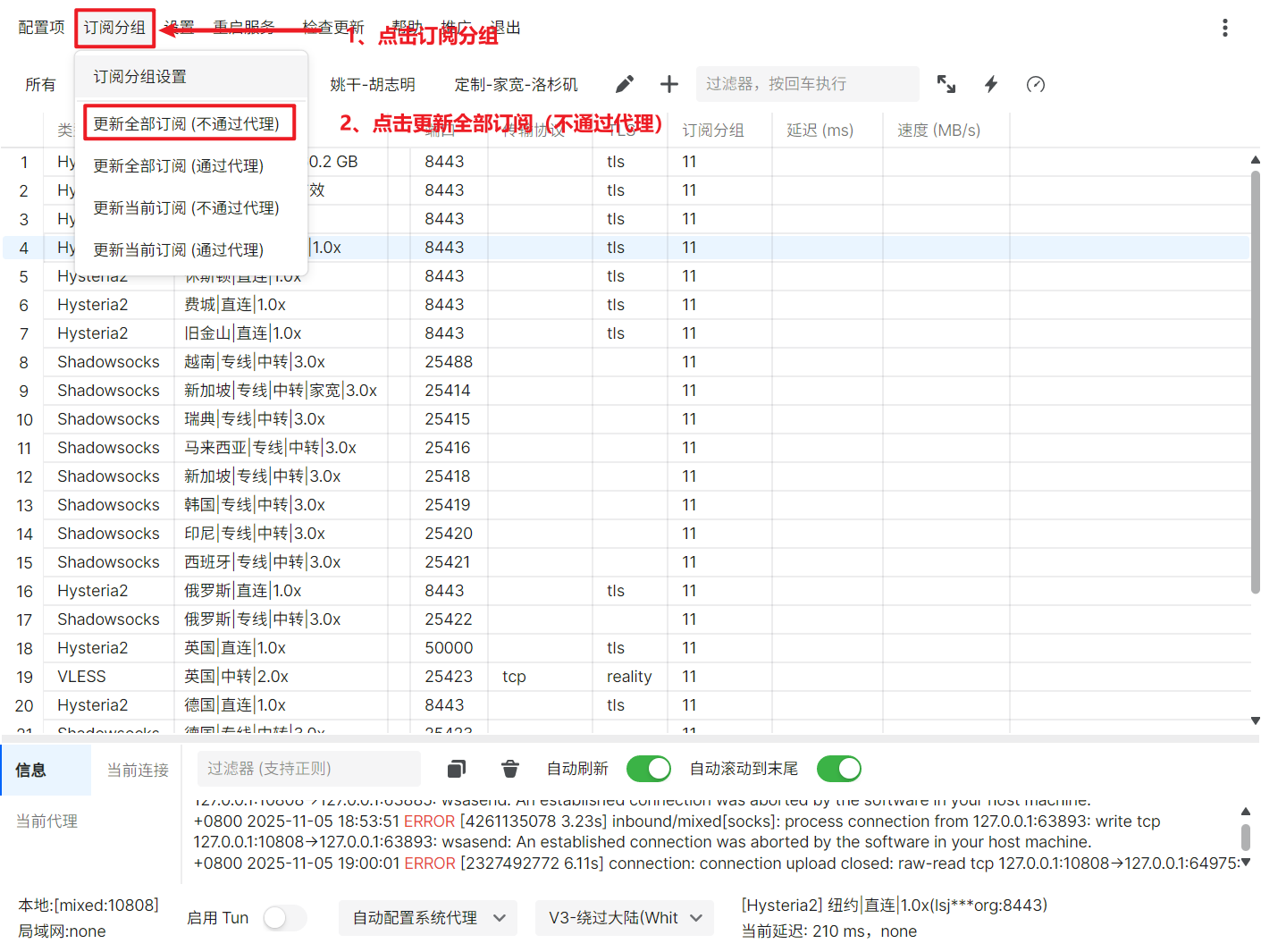Click the expand arrows icon in toolbar
The height and width of the screenshot is (952, 1261).
click(x=946, y=84)
